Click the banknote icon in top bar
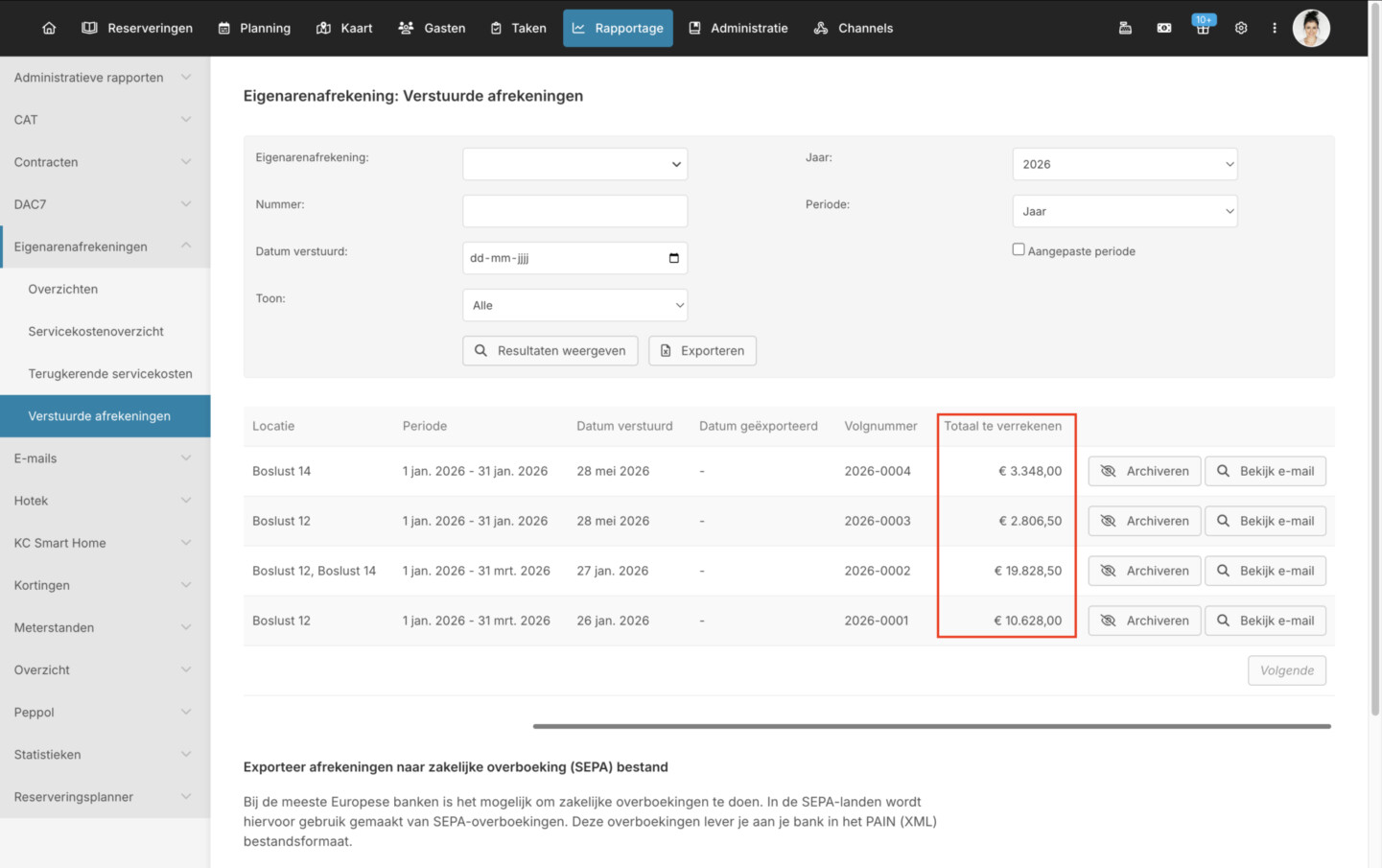1382x868 pixels. pos(1164,28)
